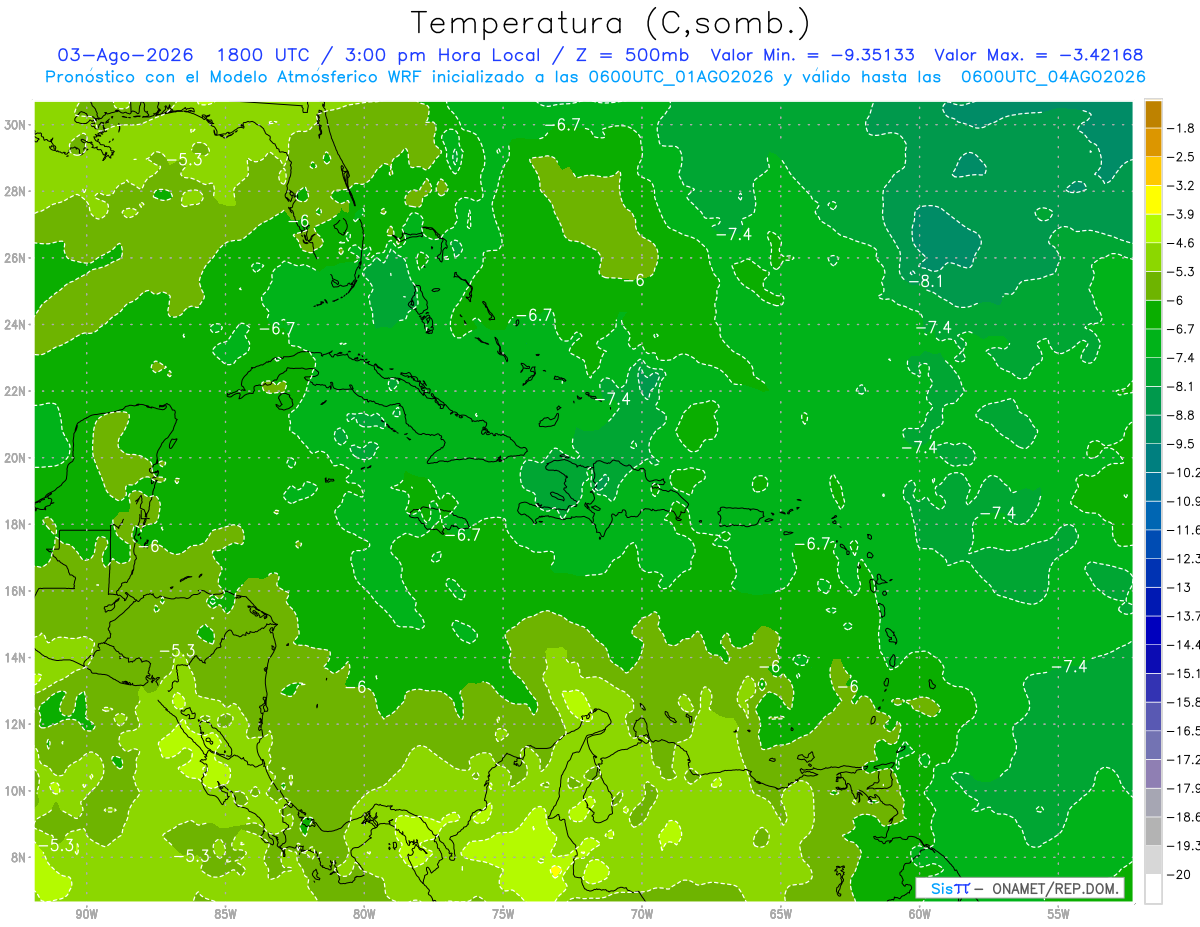
Task: Click "Valor Min. = -9.35133" value
Action: tap(813, 55)
